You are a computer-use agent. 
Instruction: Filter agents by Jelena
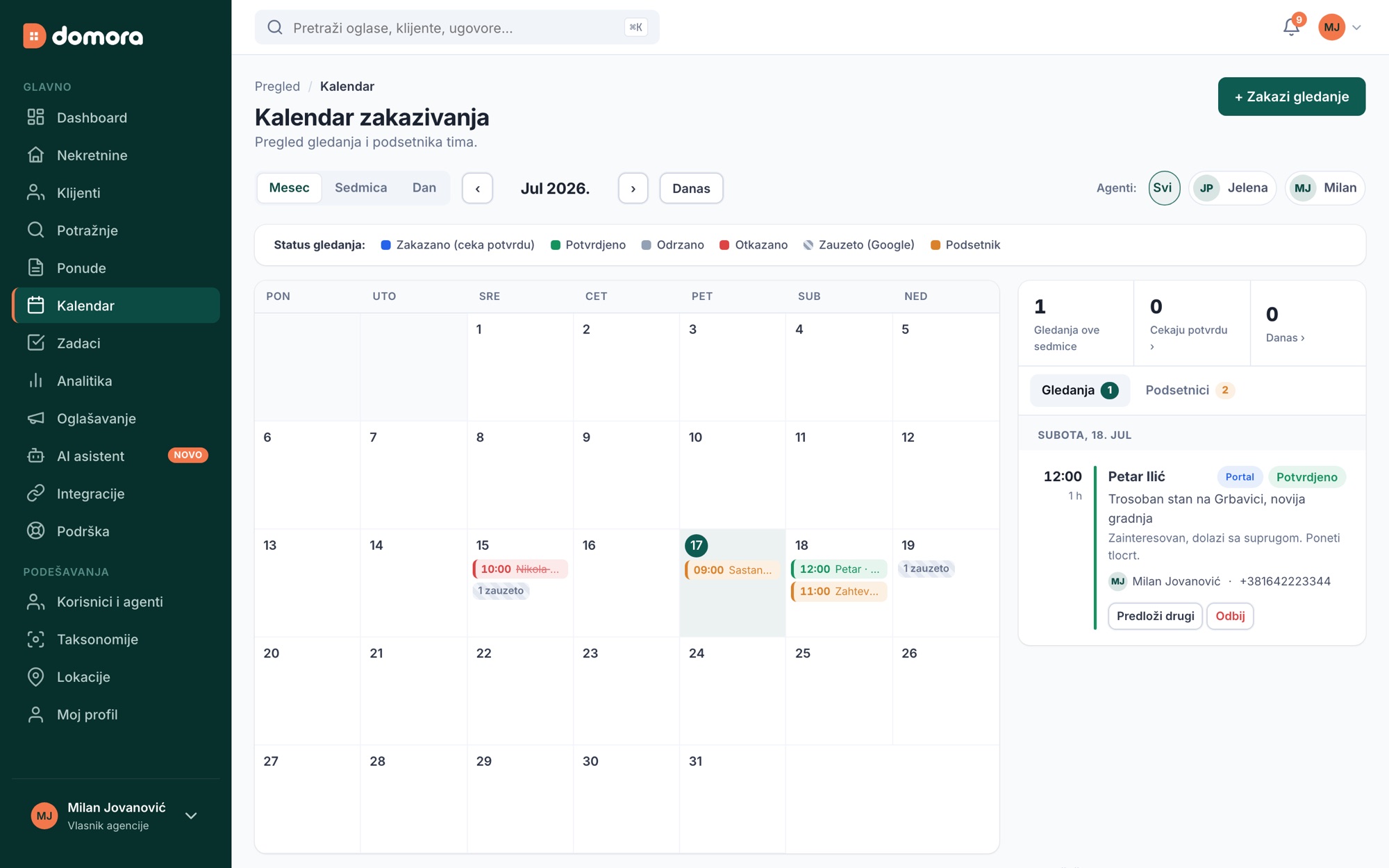[1233, 187]
